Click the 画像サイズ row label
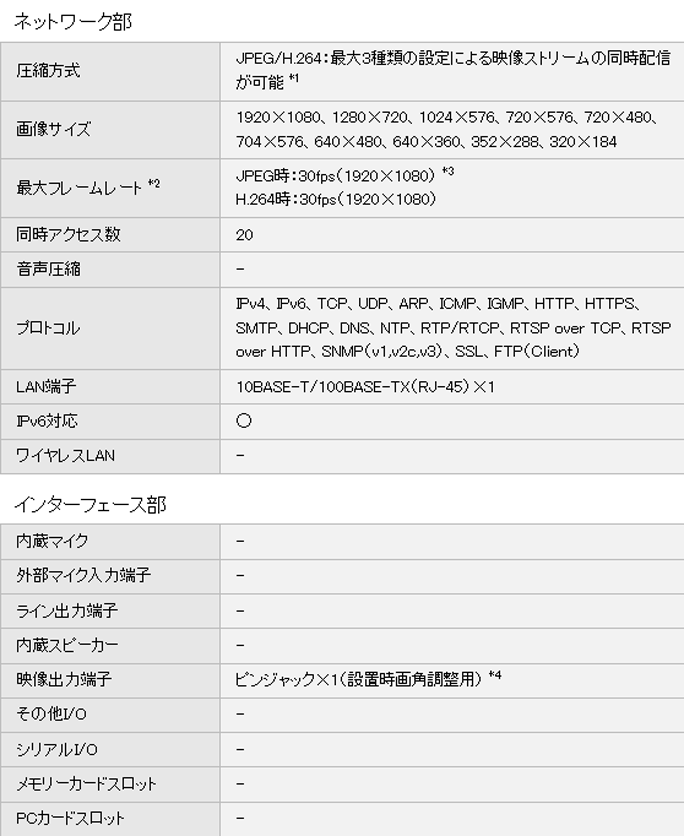 (53, 129)
